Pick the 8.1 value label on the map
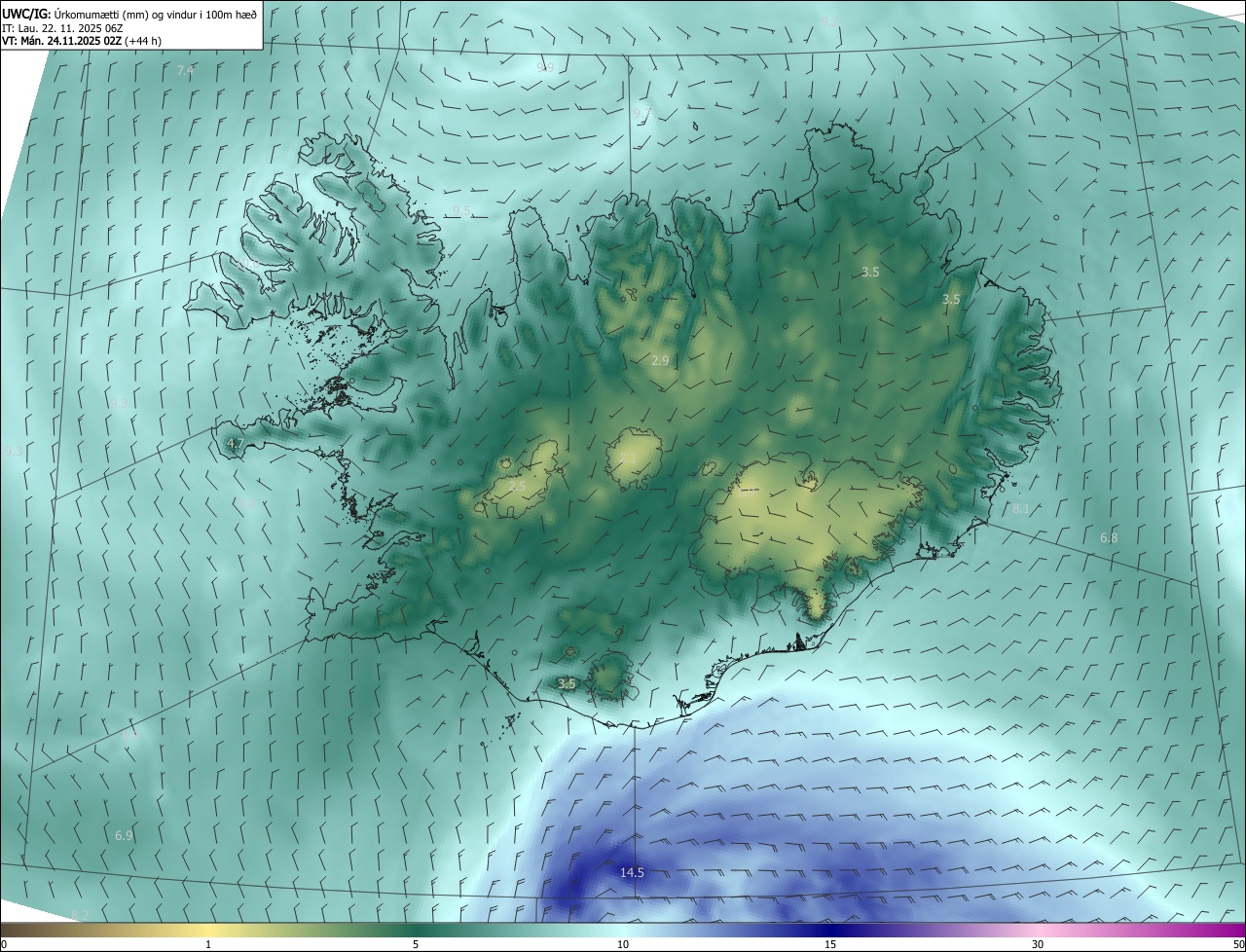 pyautogui.click(x=1021, y=509)
